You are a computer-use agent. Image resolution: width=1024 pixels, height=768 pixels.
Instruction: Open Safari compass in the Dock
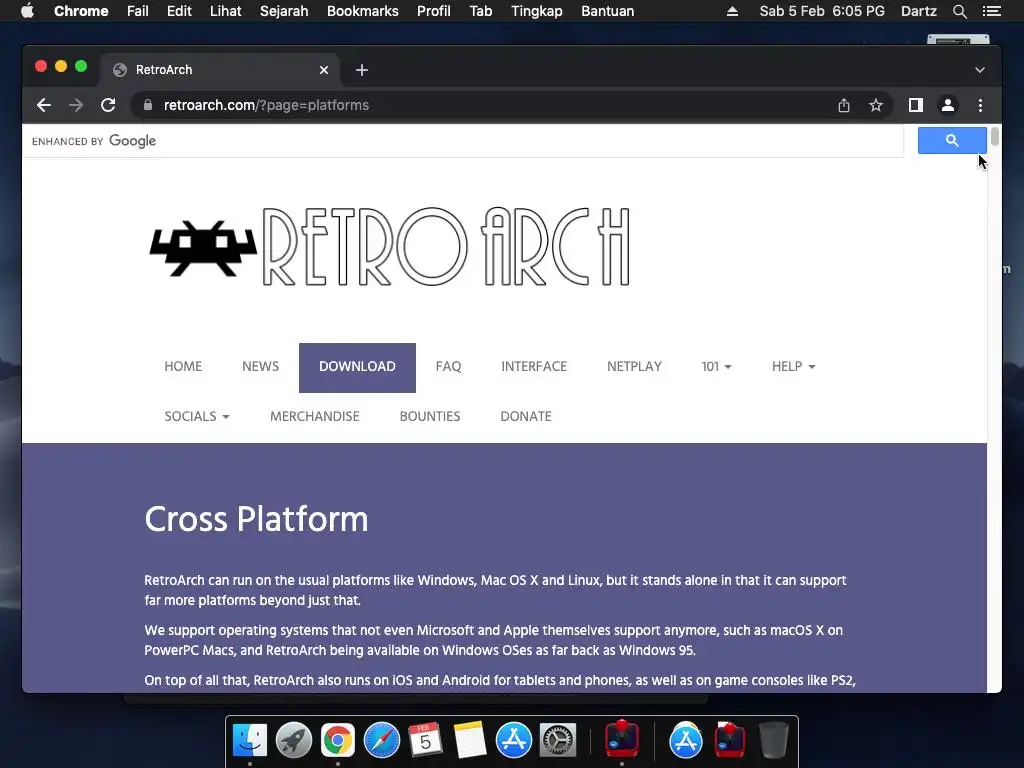[381, 740]
